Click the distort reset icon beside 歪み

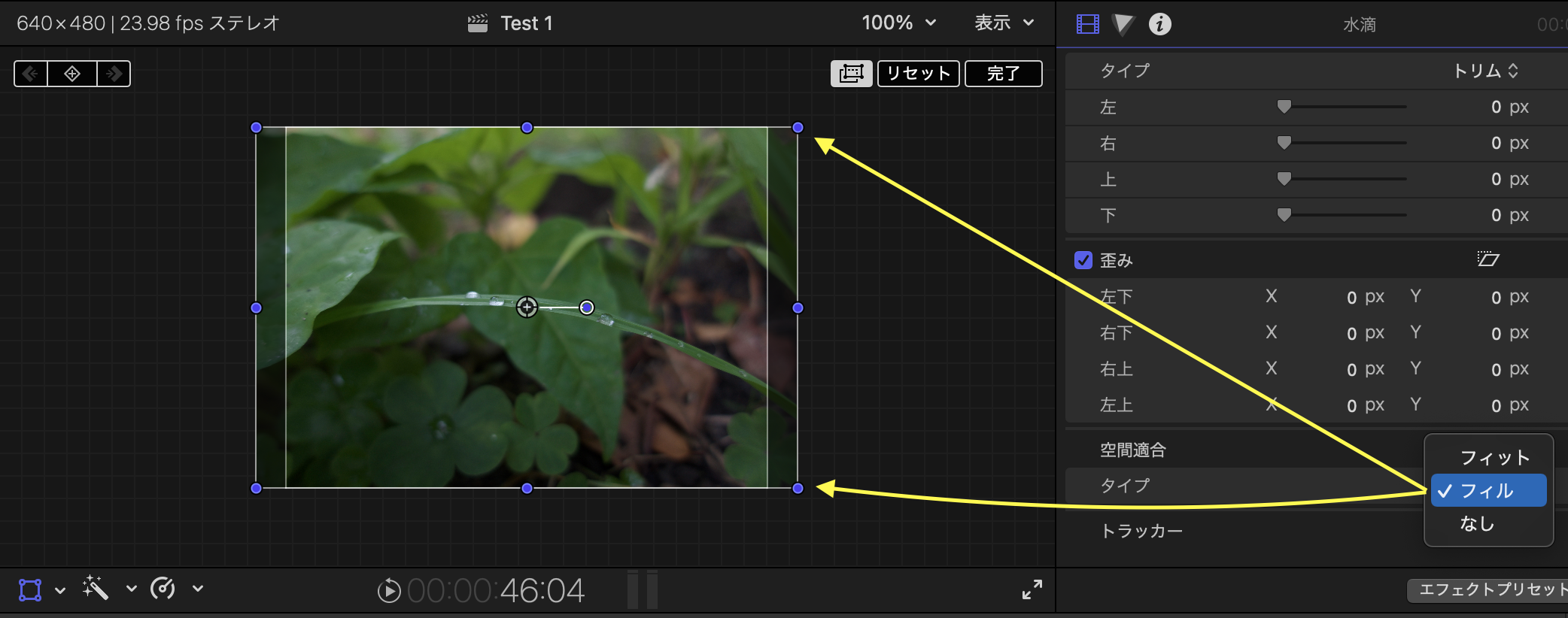[x=1487, y=259]
